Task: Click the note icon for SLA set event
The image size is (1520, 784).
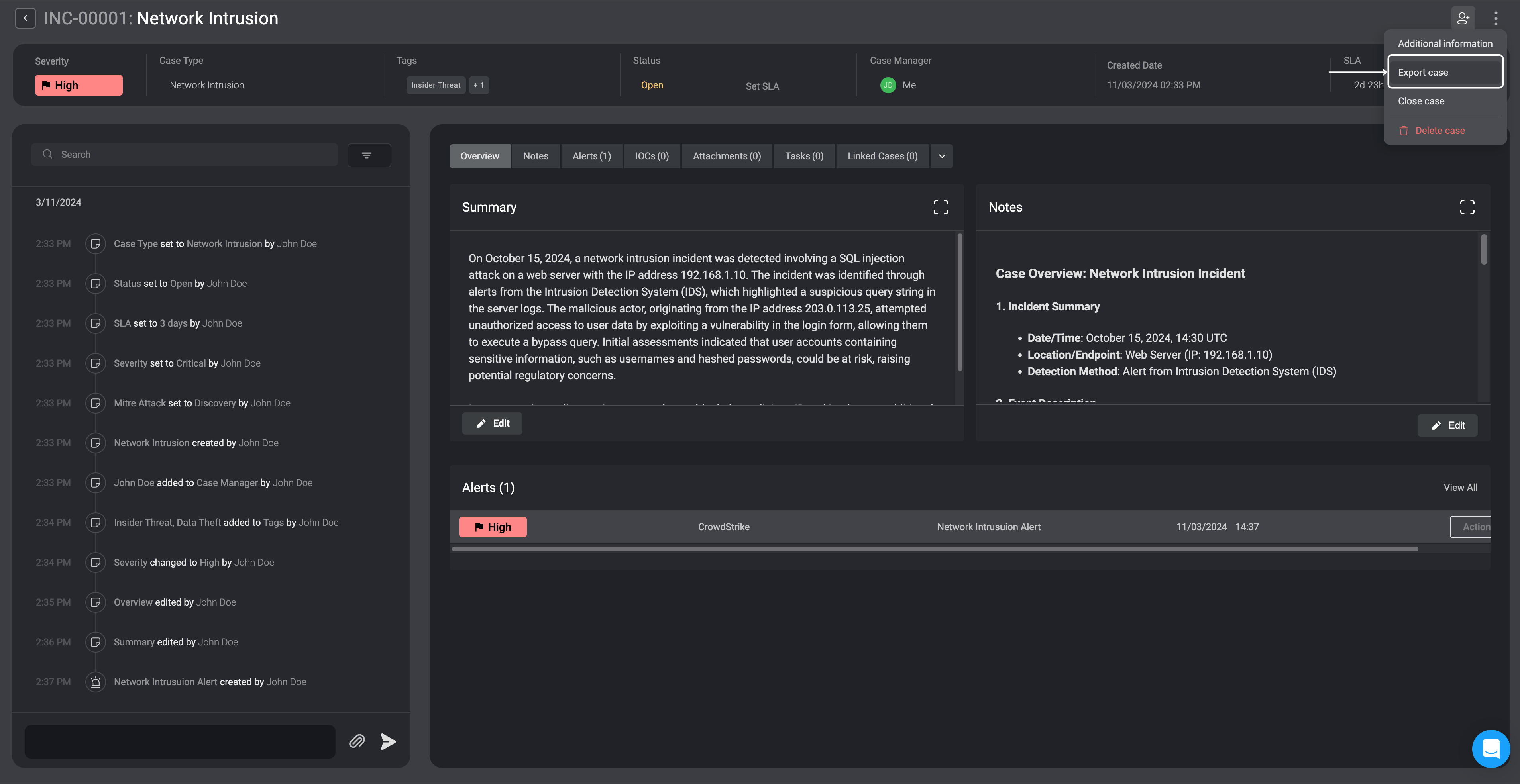Action: 96,323
